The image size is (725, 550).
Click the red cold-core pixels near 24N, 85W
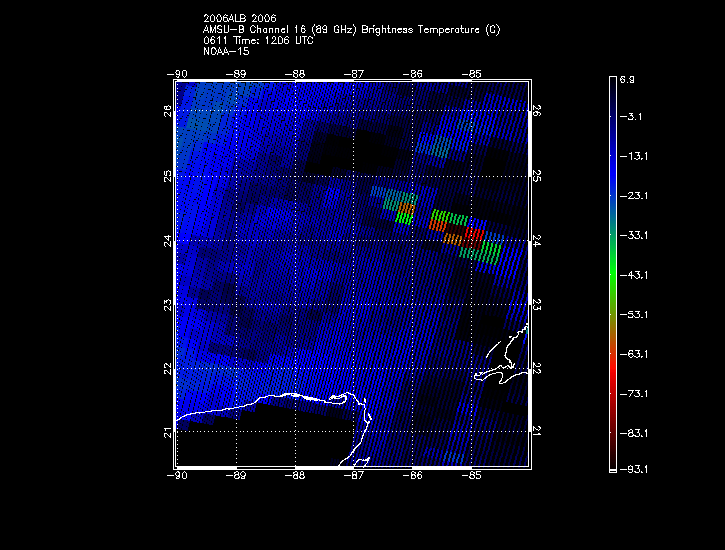(474, 233)
